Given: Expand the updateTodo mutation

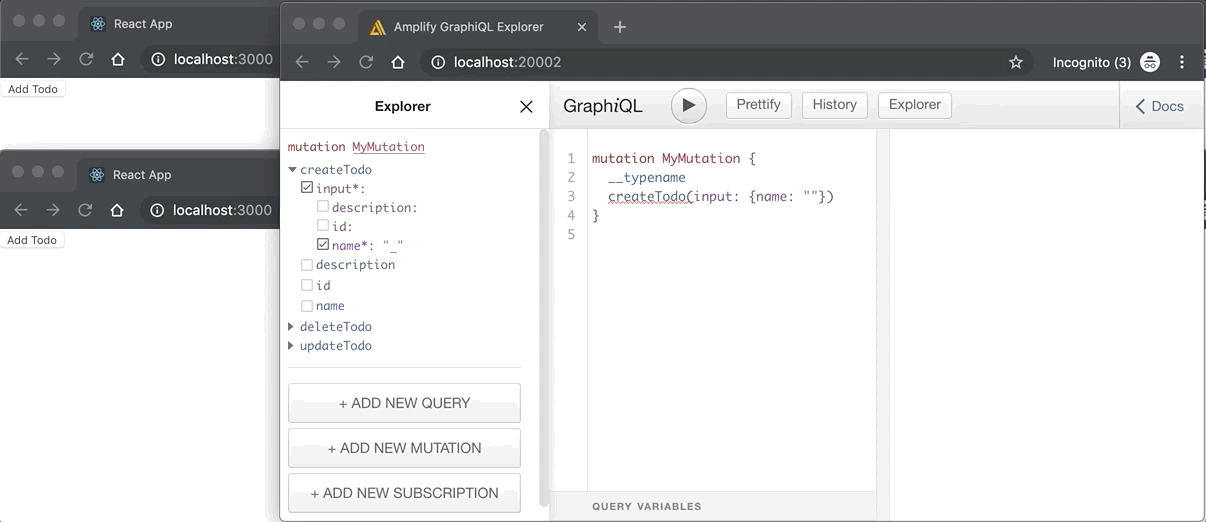Looking at the screenshot, I should [x=292, y=346].
